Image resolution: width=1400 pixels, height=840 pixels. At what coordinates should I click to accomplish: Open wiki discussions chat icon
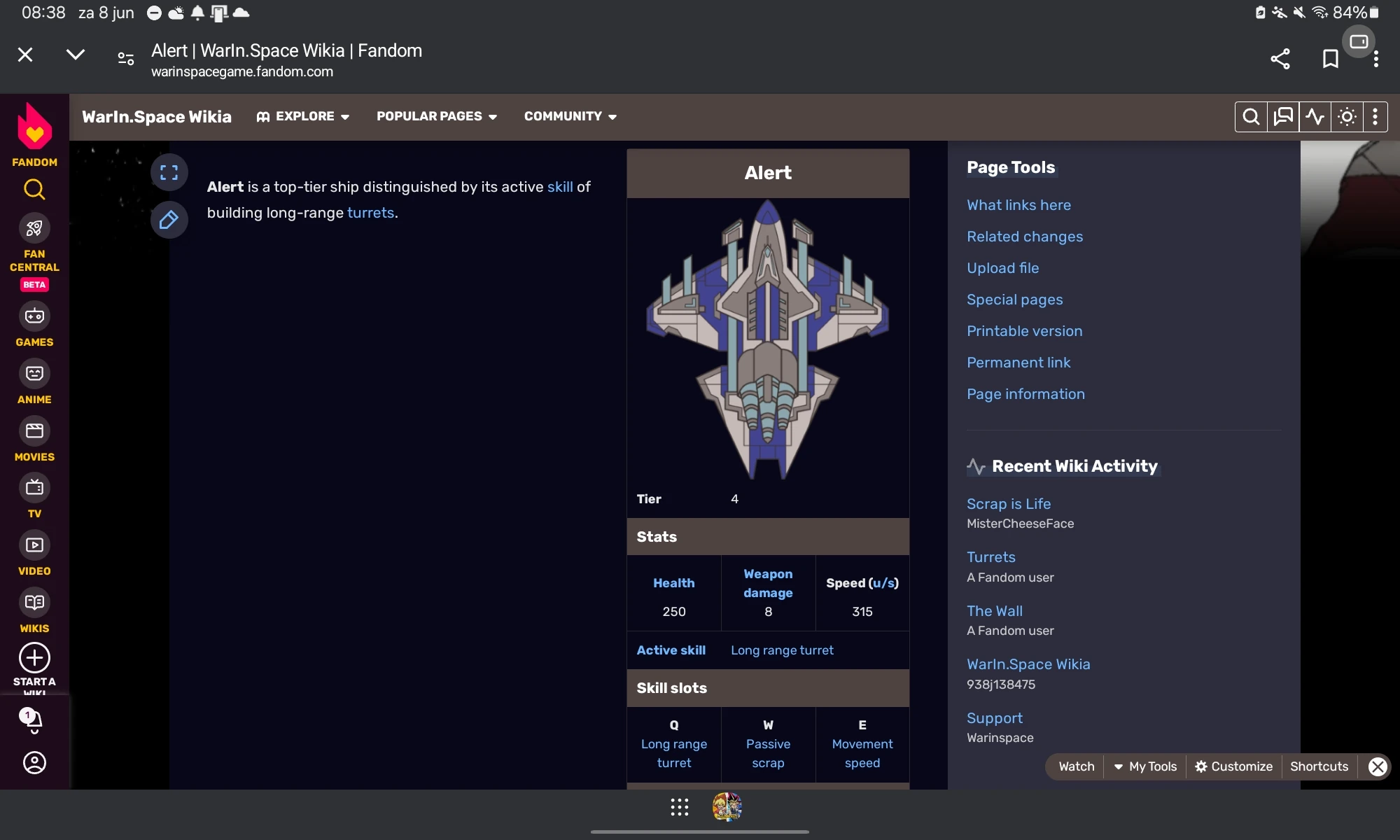pos(1283,116)
